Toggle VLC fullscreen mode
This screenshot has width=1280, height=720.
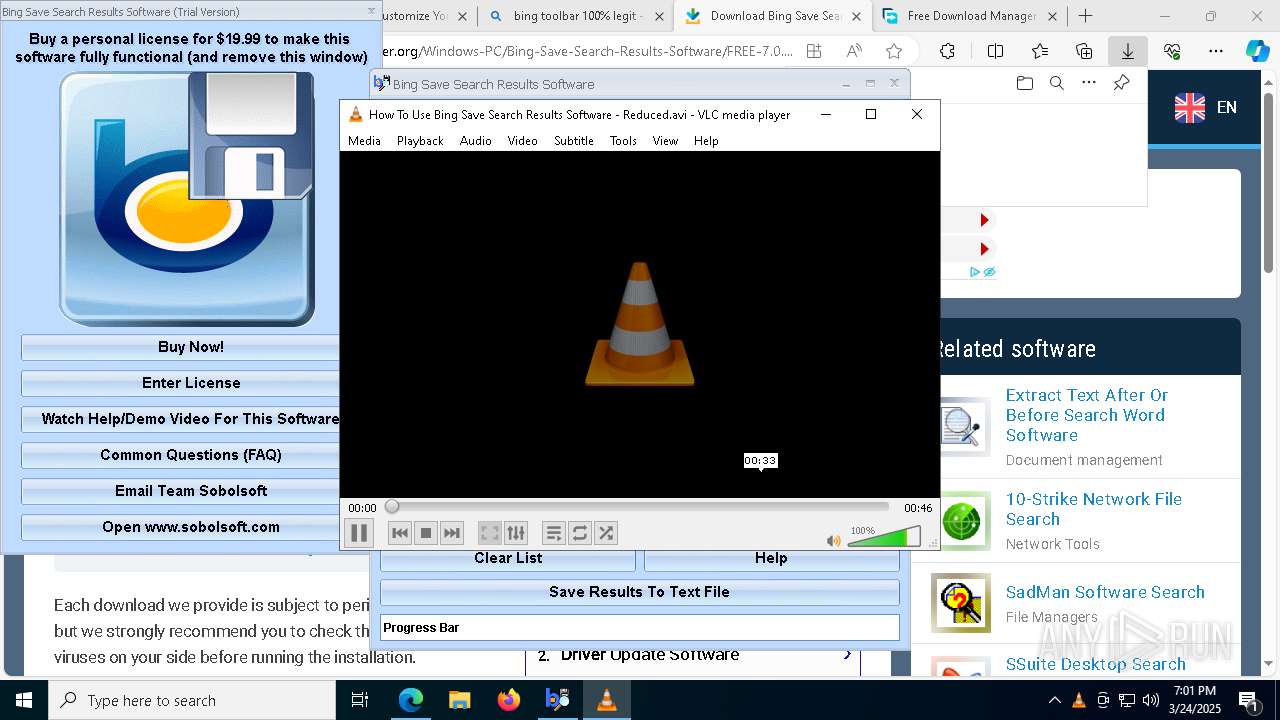point(489,533)
